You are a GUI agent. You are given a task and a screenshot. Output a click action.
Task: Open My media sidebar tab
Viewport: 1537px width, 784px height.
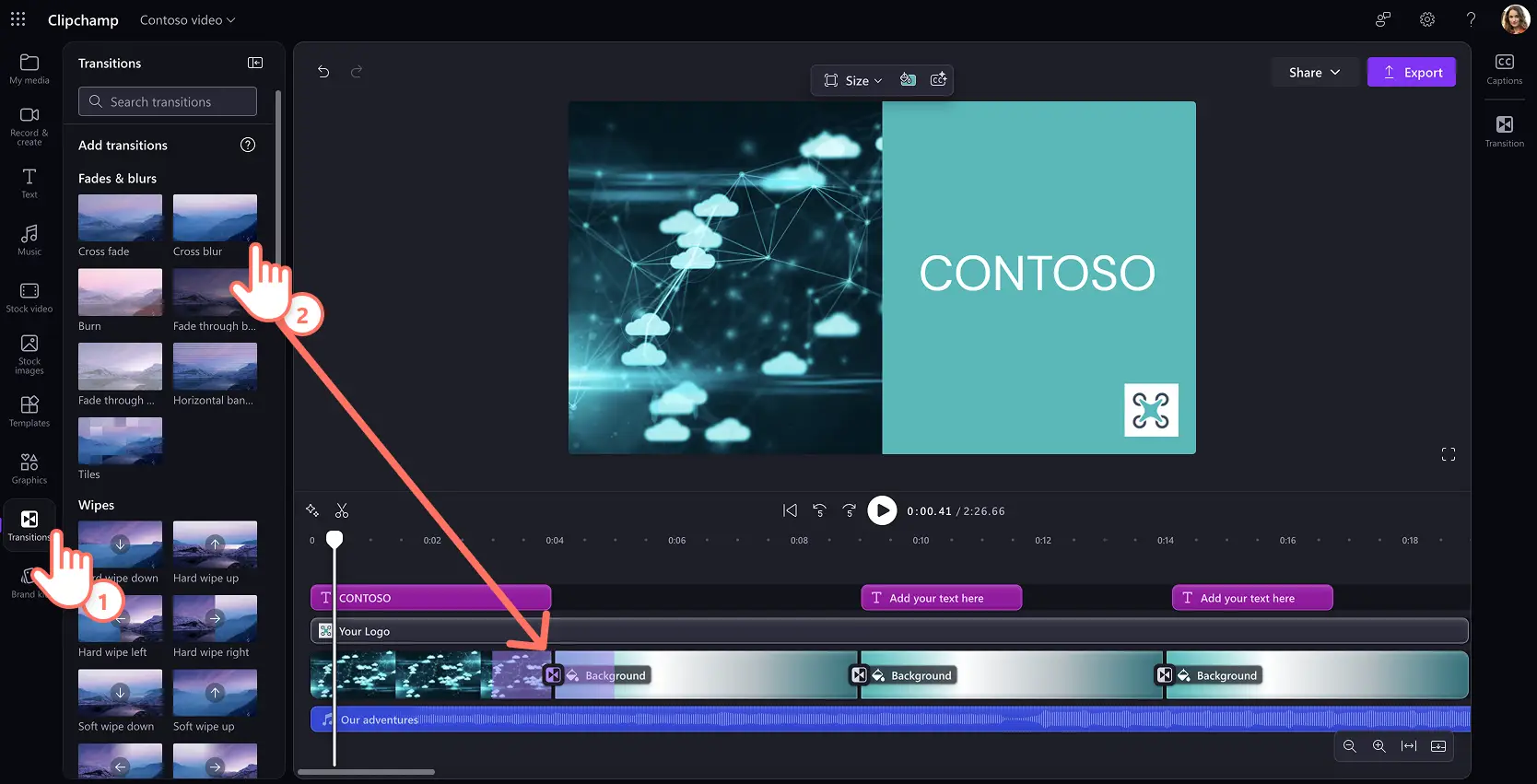(29, 69)
